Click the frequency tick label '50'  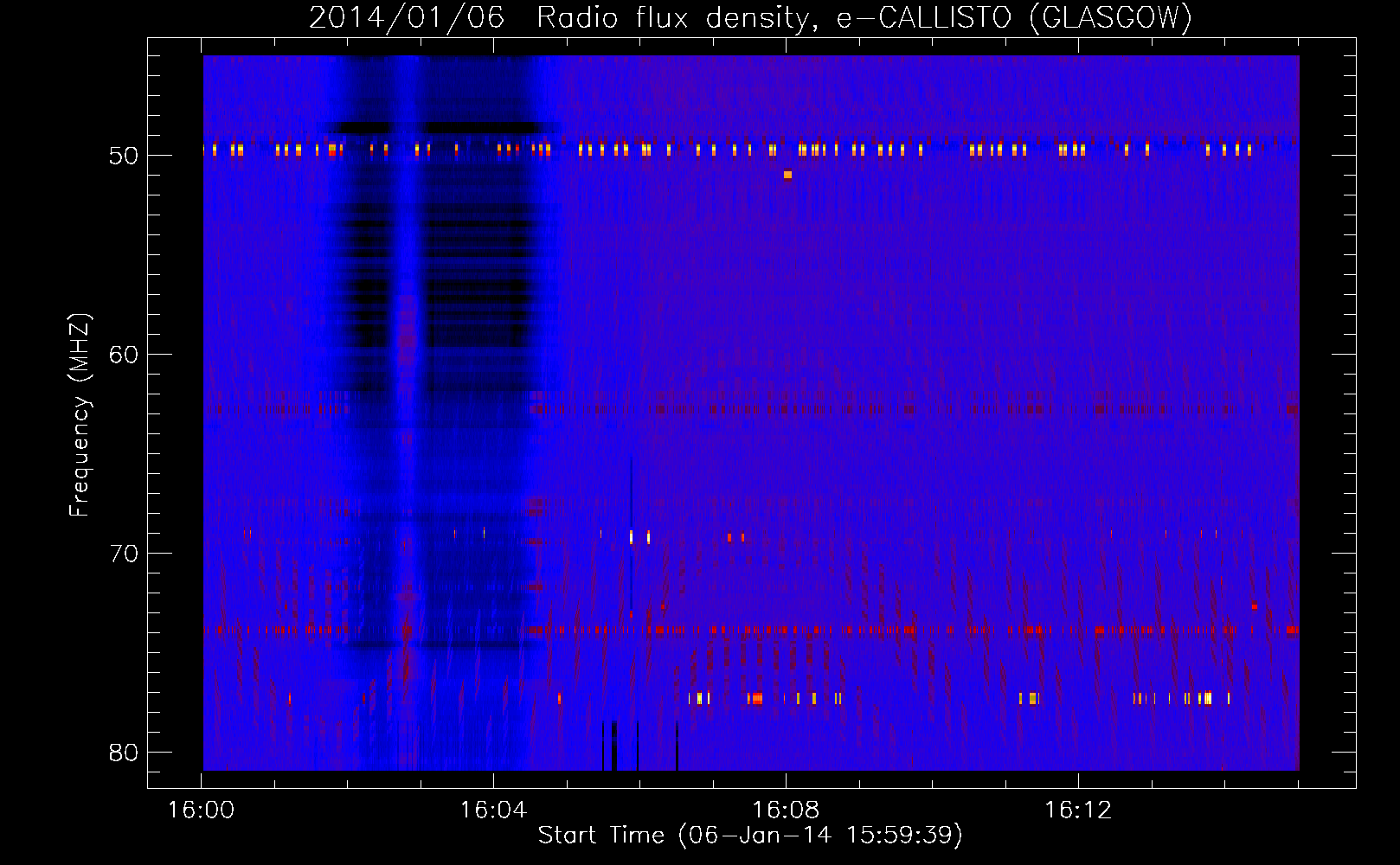click(x=124, y=157)
